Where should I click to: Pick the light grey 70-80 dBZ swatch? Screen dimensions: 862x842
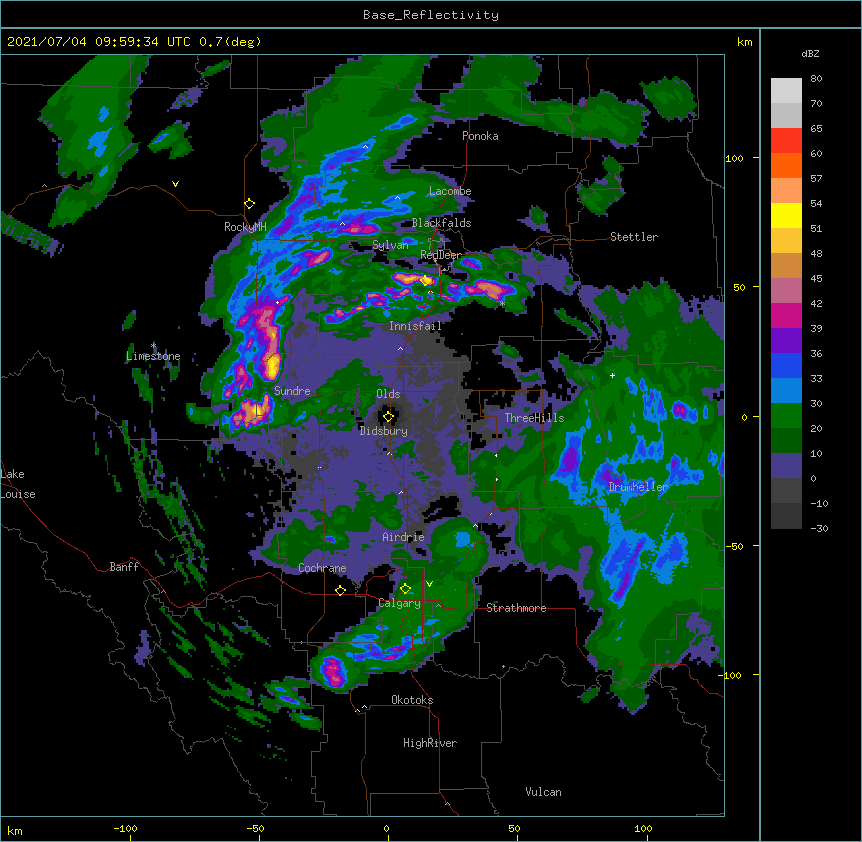(786, 91)
